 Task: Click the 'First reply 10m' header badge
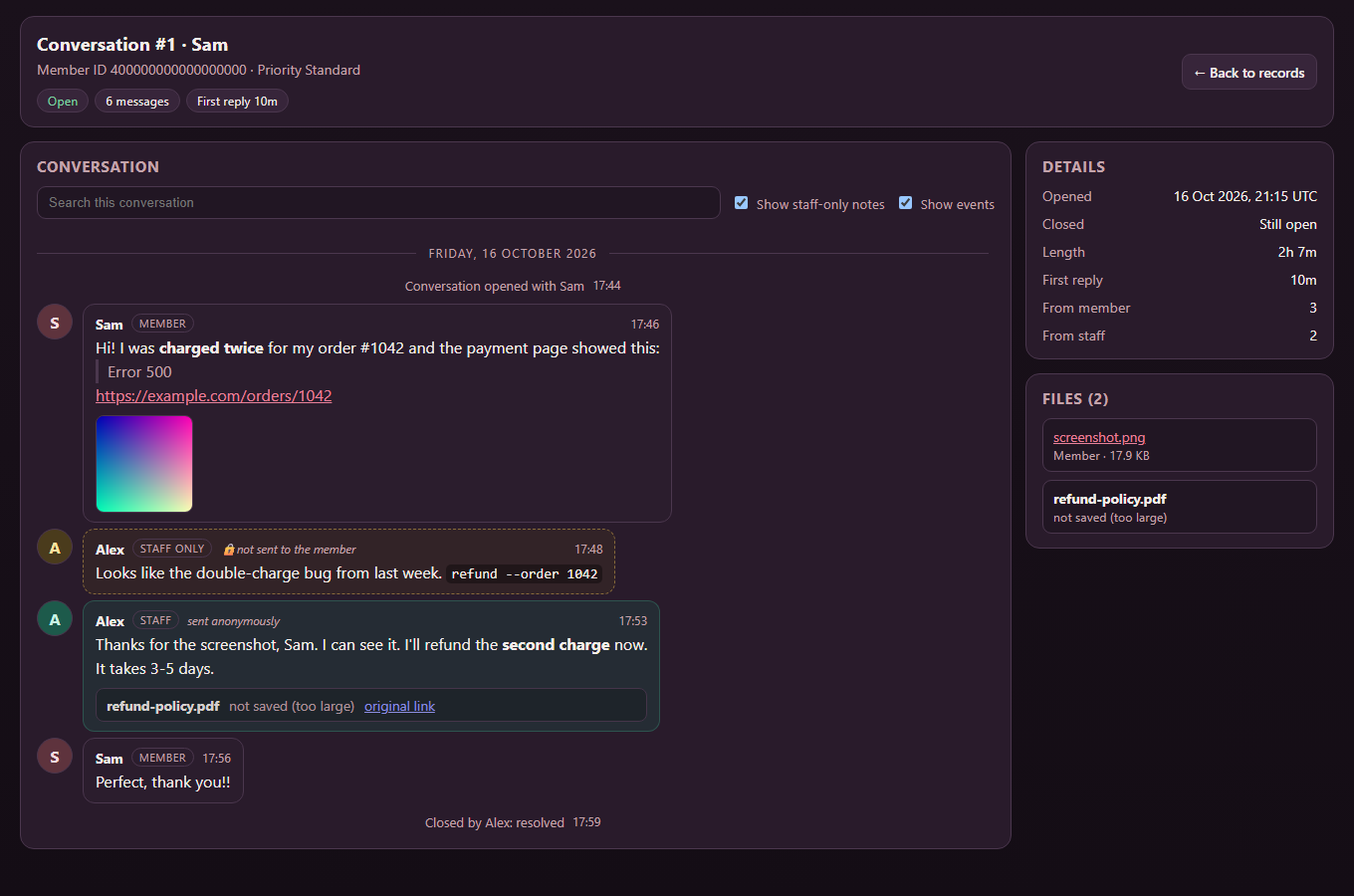tap(237, 101)
